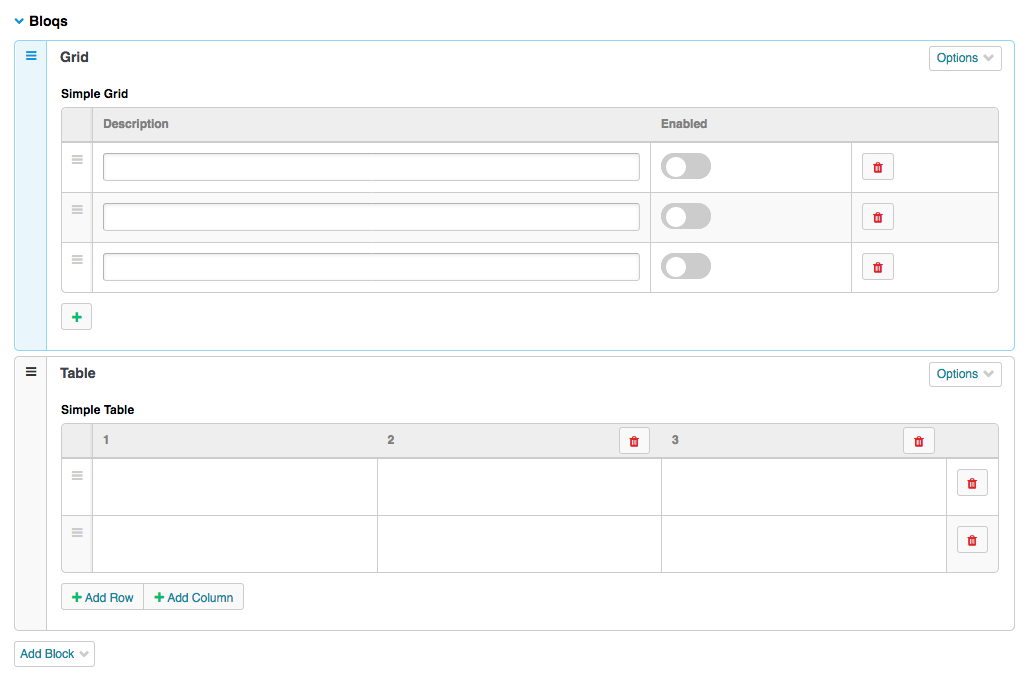Click second table row reorder handle
Image resolution: width=1030 pixels, height=677 pixels.
click(x=77, y=533)
